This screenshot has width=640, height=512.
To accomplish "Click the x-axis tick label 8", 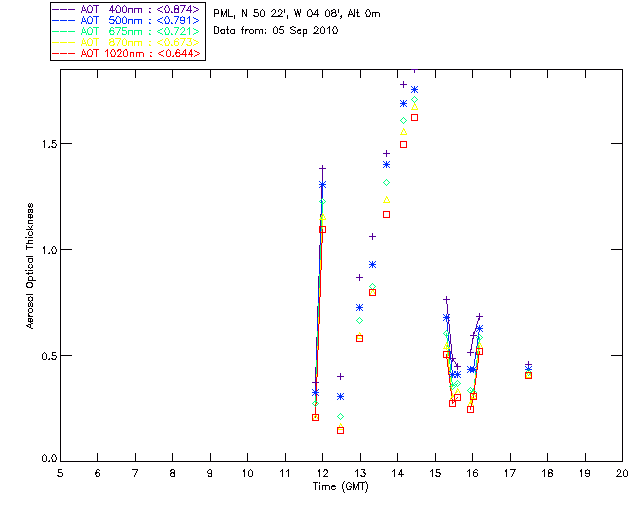I will [x=173, y=473].
